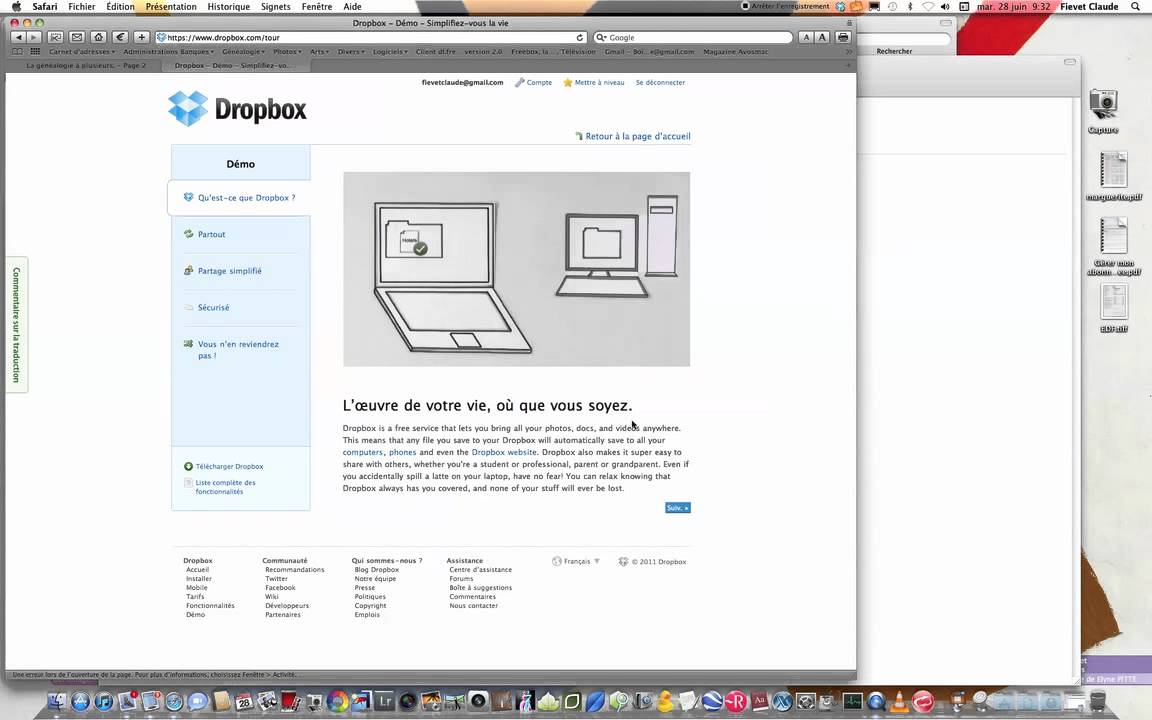
Task: Click Se déconnecter link
Action: pos(660,82)
